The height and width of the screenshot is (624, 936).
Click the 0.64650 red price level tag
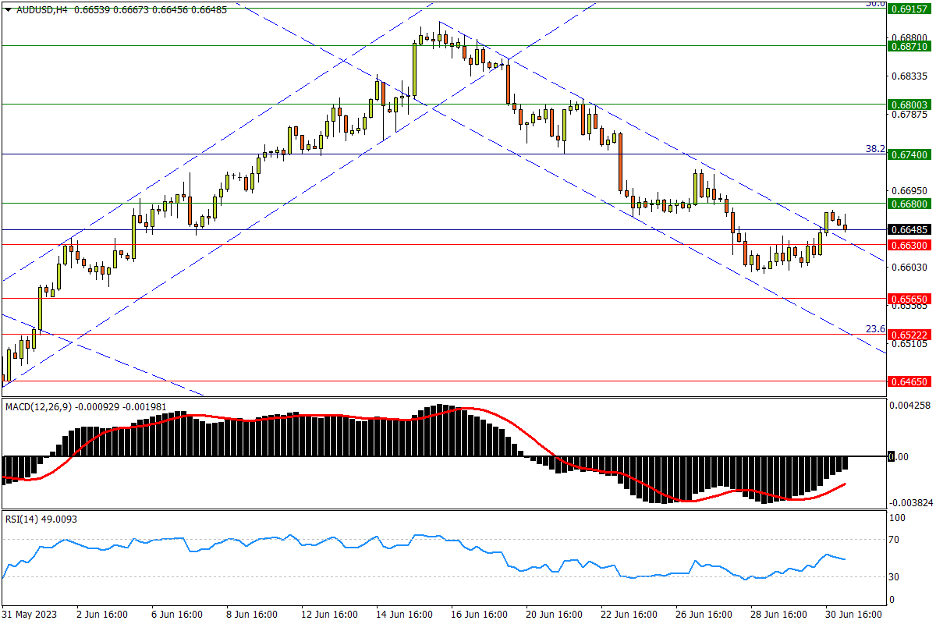pos(909,381)
